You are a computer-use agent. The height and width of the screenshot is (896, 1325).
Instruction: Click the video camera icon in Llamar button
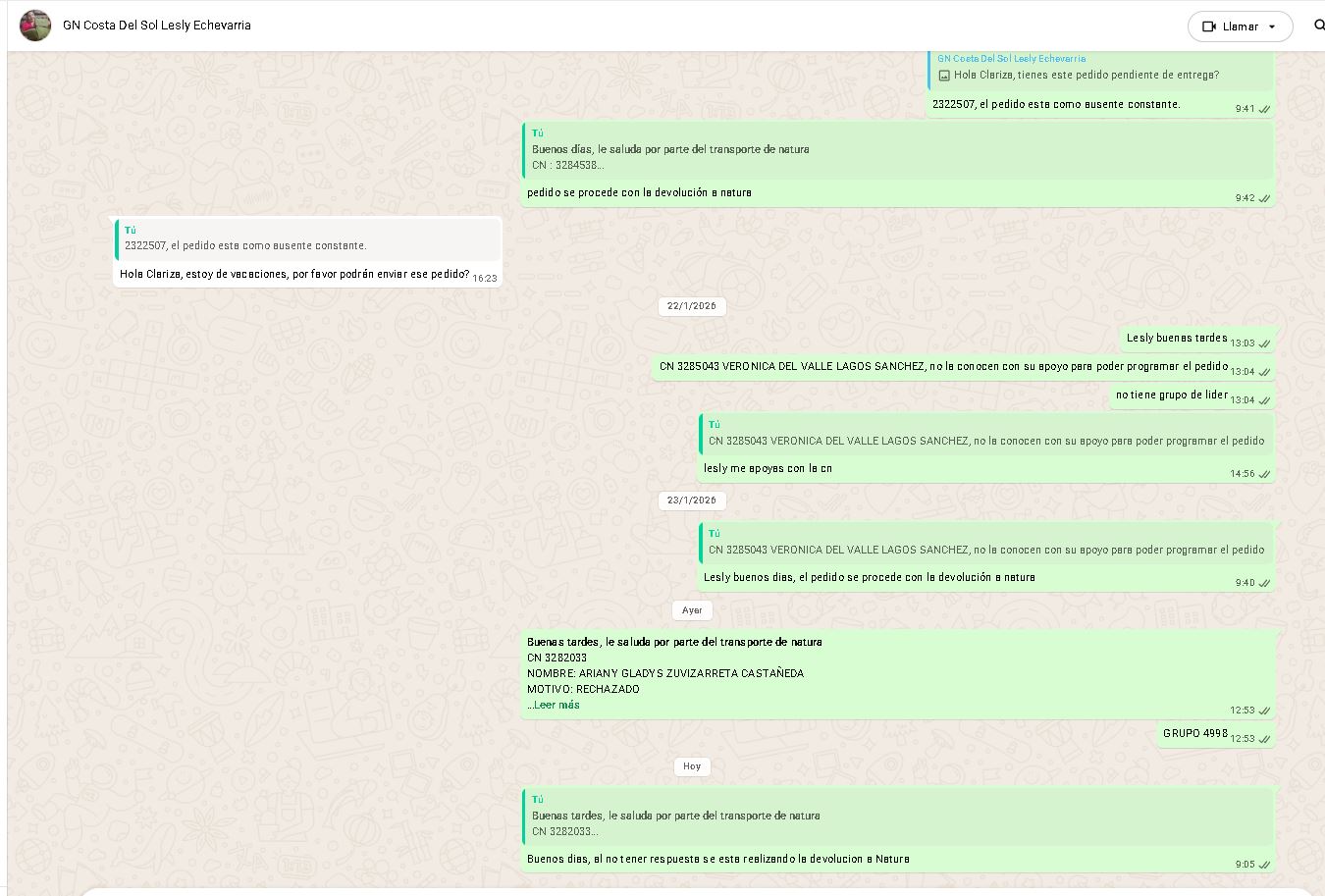coord(1209,26)
